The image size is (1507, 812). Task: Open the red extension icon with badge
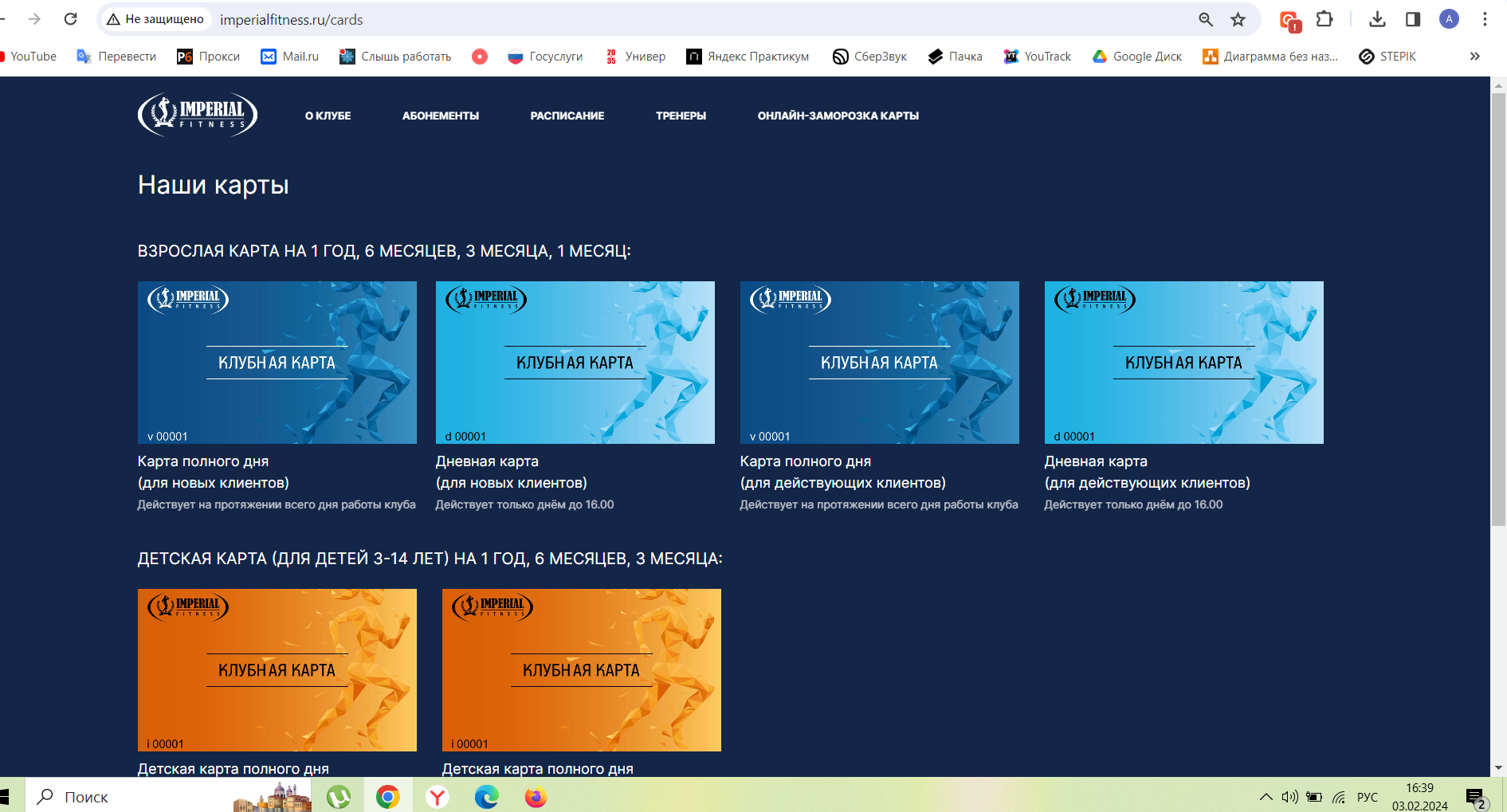[1289, 21]
